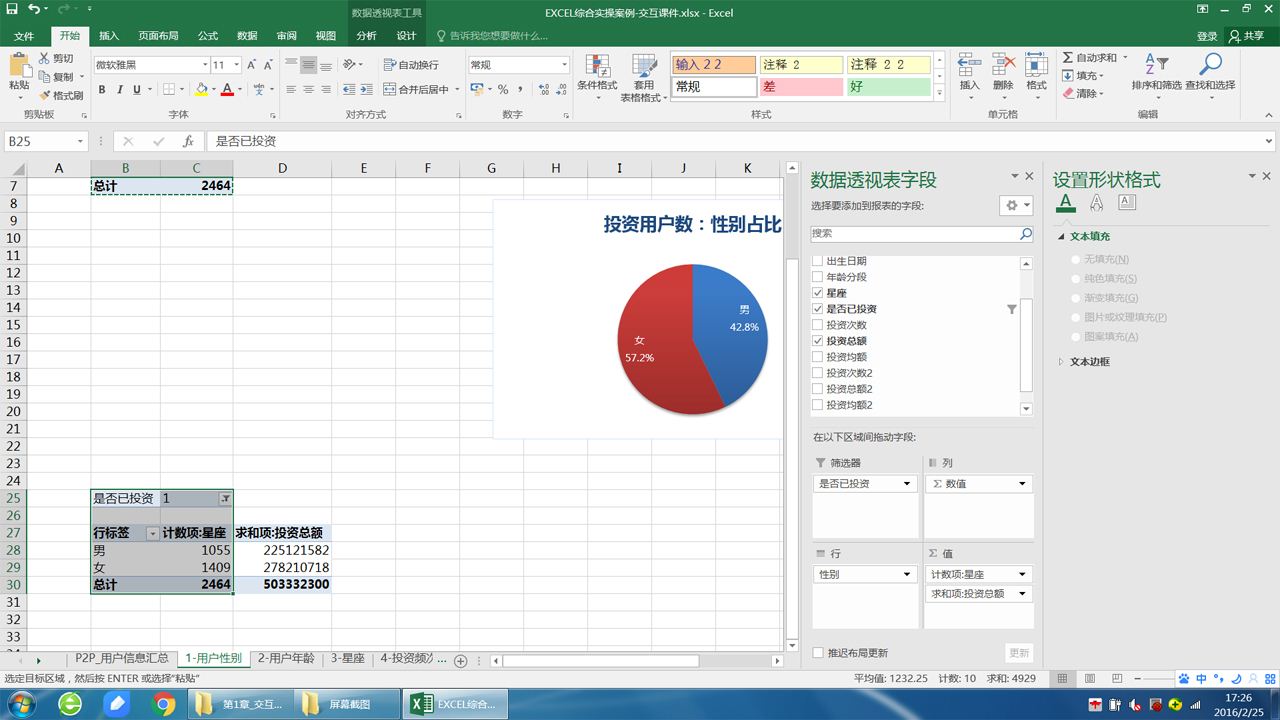The height and width of the screenshot is (720, 1280).
Task: Open the 是否已投资 filter area dropdown
Action: (908, 483)
